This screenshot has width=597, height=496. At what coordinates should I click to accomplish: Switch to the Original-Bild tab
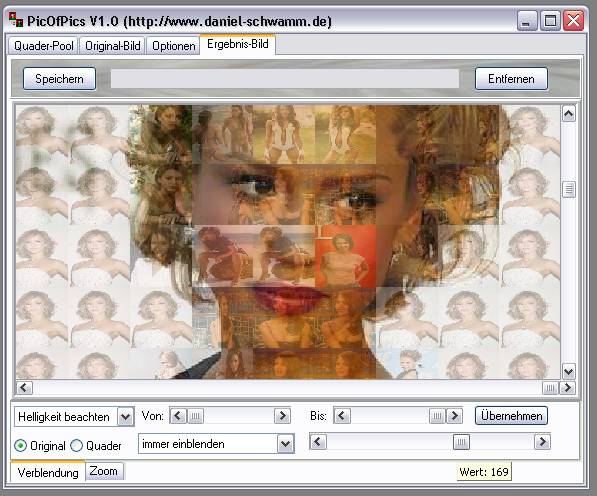tap(113, 46)
